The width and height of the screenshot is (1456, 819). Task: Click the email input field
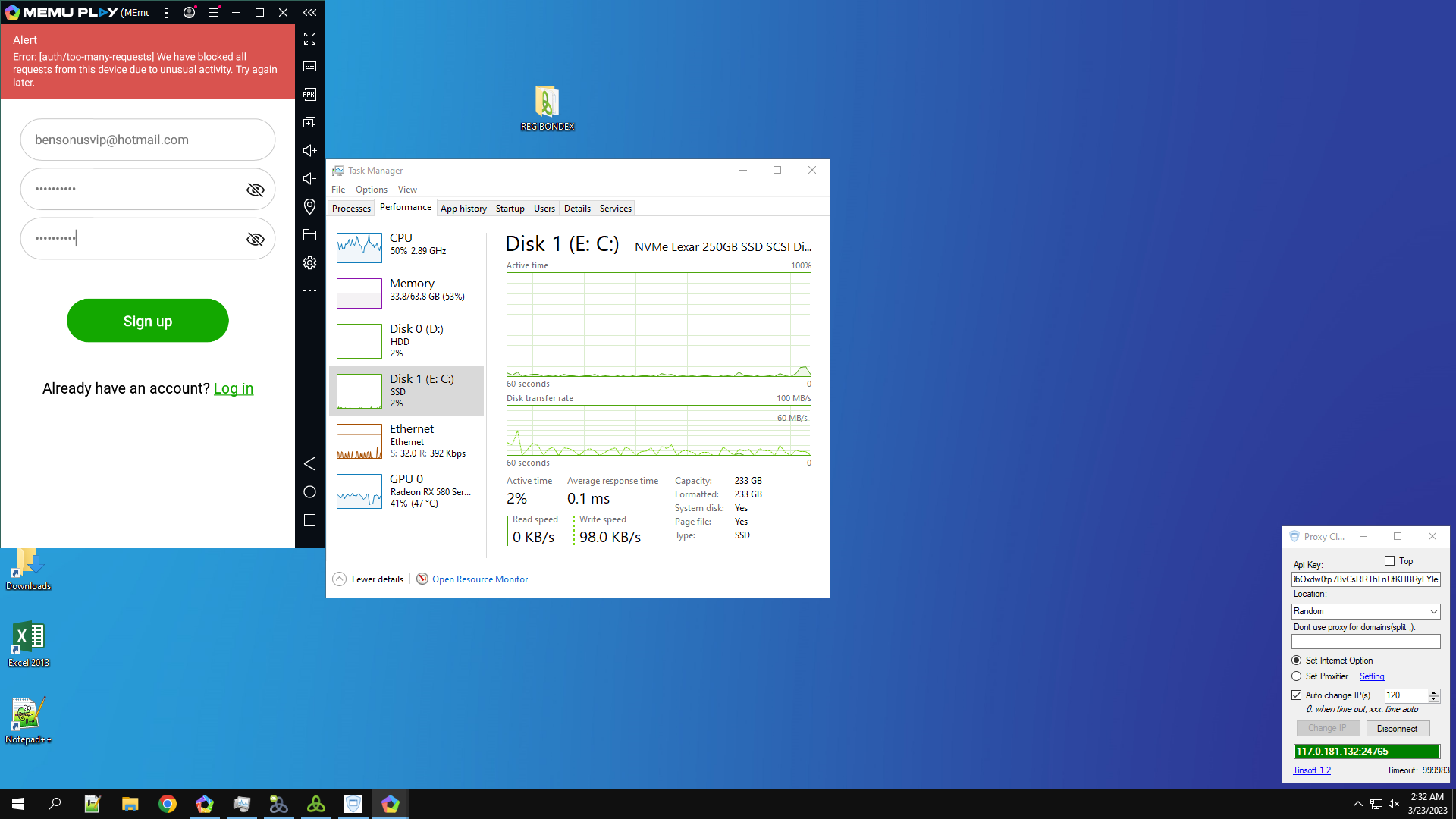(x=148, y=140)
